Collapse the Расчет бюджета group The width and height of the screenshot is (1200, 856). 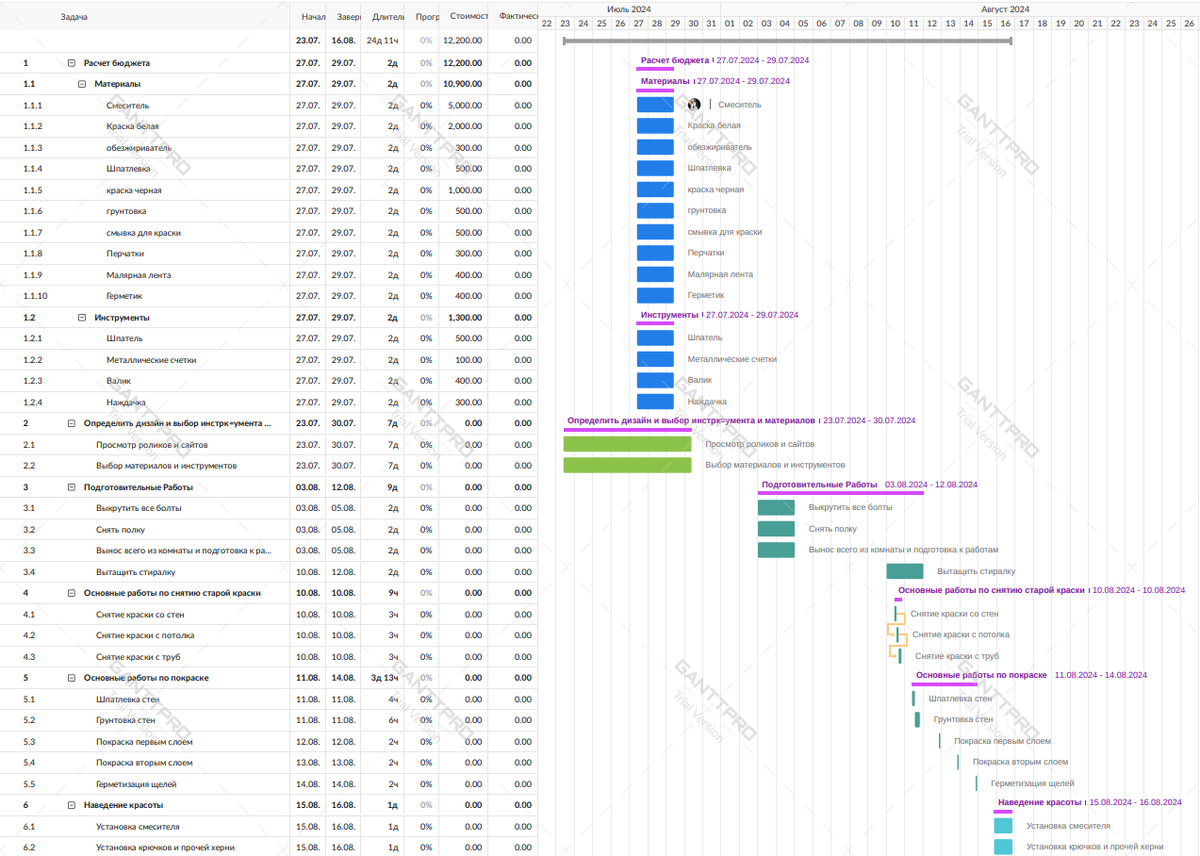tap(71, 63)
